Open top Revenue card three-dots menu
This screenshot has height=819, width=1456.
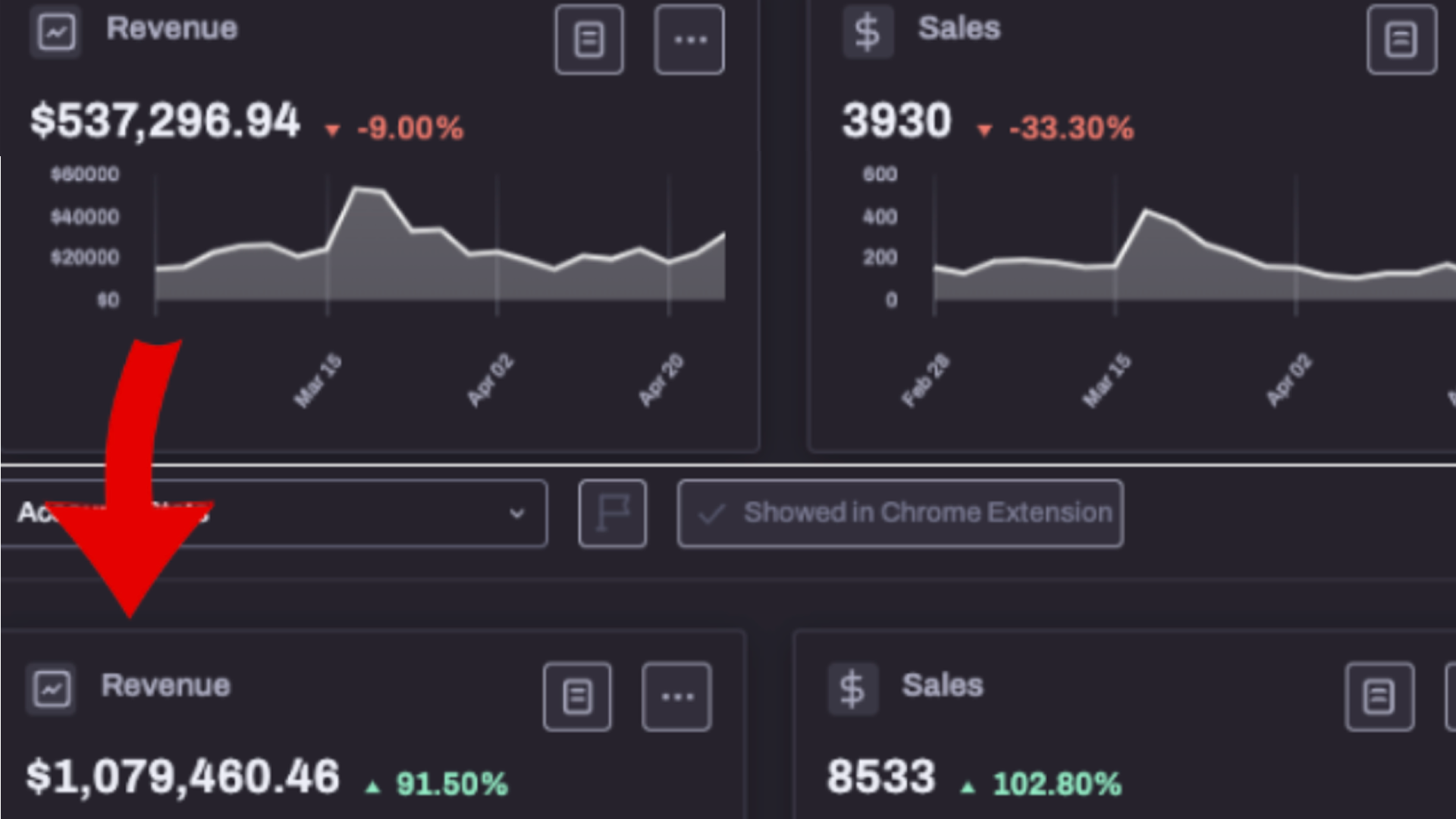click(x=689, y=39)
